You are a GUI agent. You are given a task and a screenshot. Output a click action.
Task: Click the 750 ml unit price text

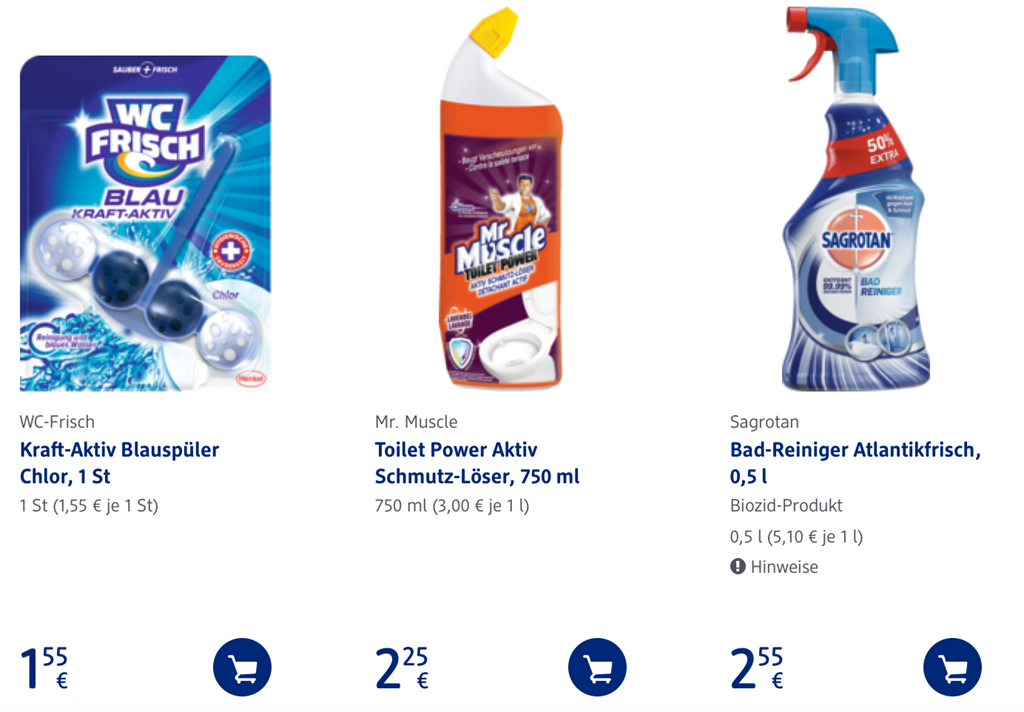click(452, 506)
